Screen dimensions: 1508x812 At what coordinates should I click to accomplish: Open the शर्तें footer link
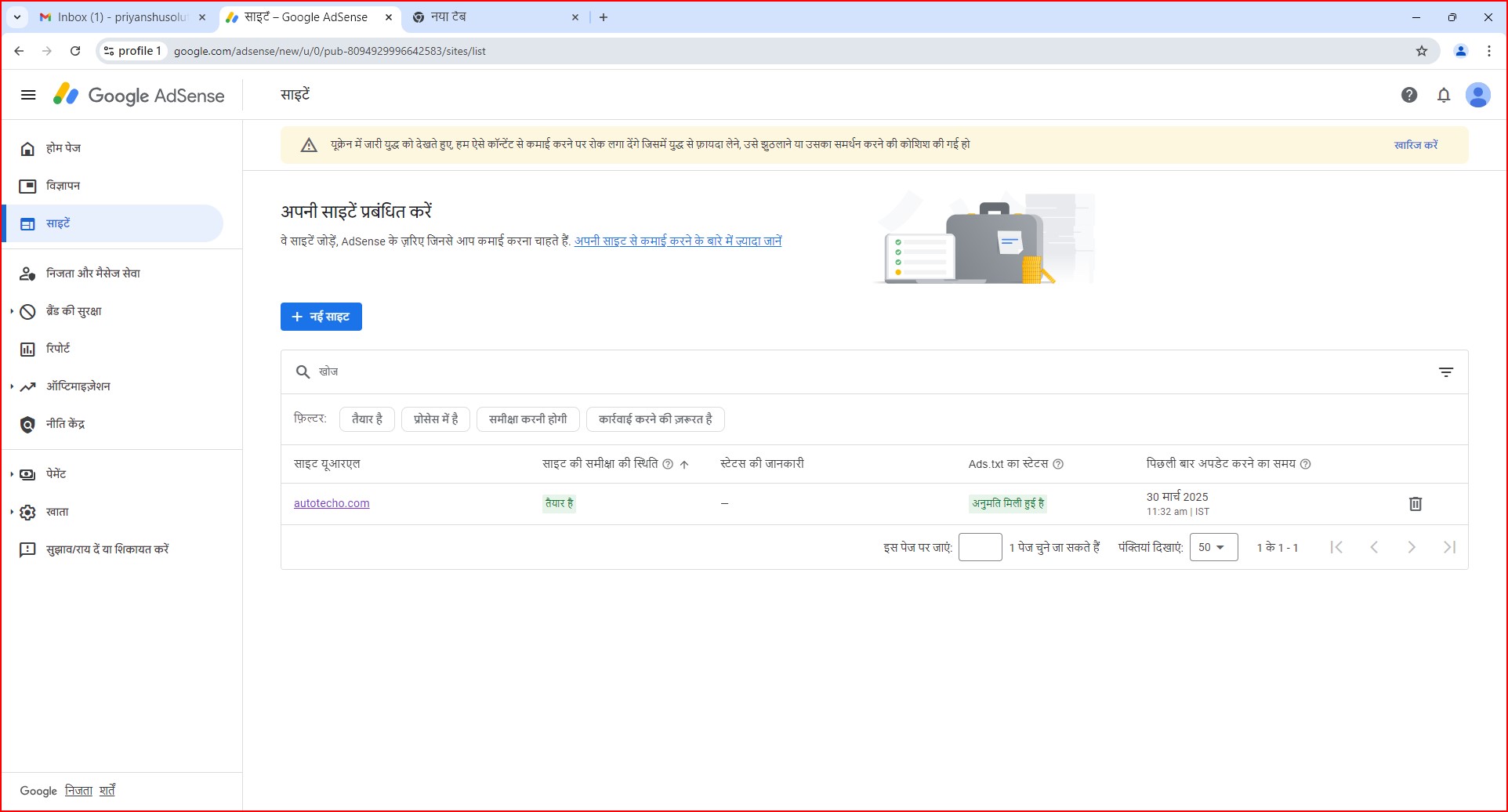(107, 790)
